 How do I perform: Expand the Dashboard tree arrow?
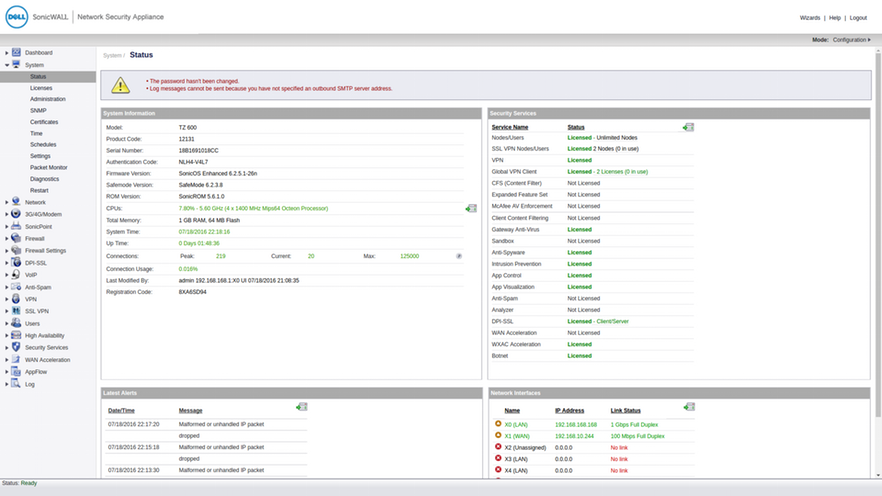click(7, 53)
